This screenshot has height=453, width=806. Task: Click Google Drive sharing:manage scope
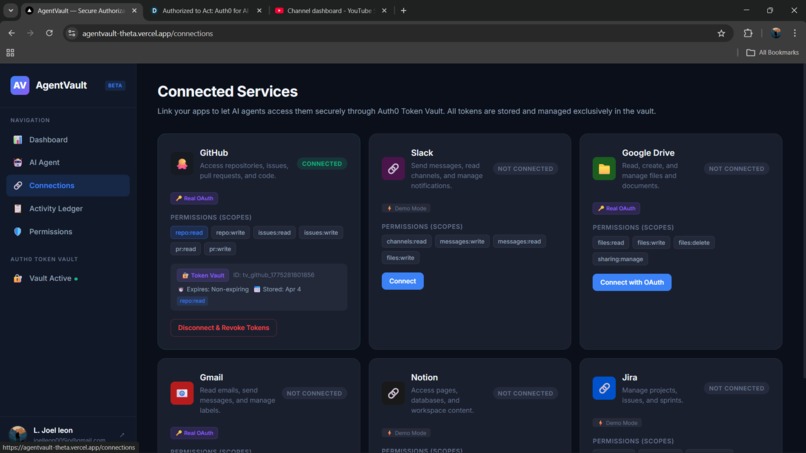pyautogui.click(x=620, y=259)
